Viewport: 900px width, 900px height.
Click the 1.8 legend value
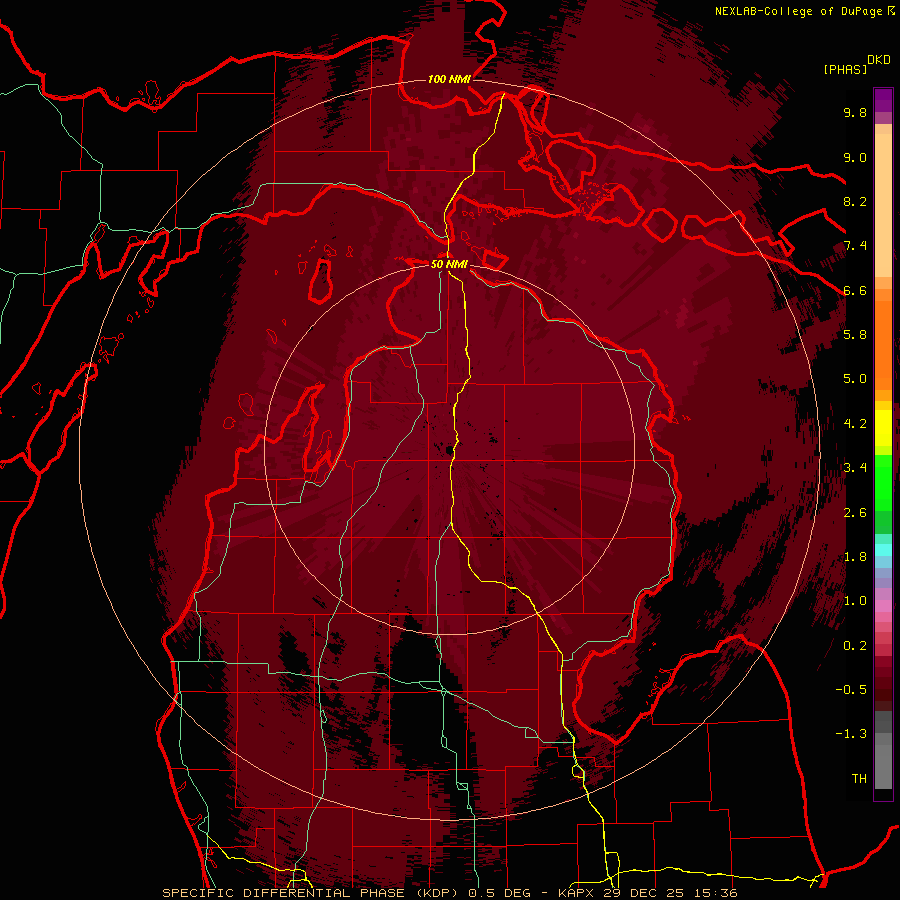point(855,557)
